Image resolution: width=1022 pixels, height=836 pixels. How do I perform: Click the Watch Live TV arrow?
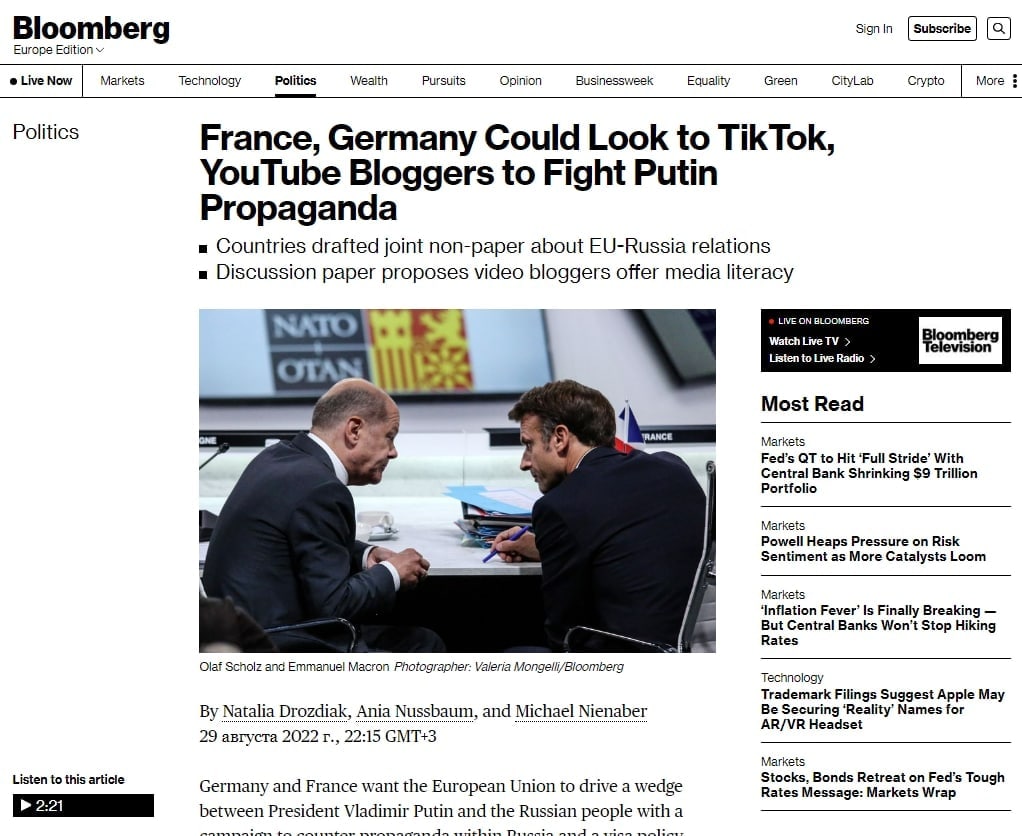point(847,341)
